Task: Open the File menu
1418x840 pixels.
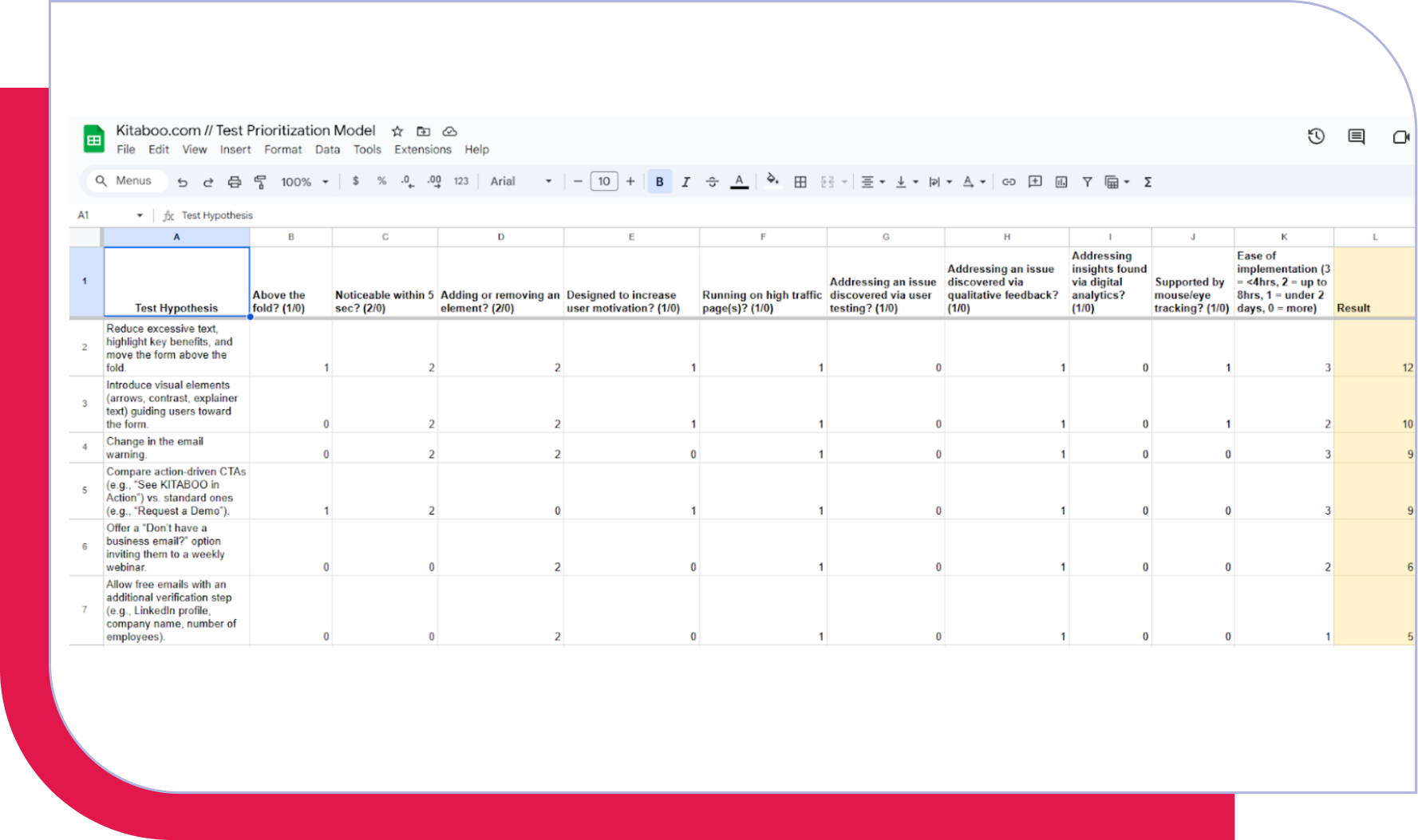Action: click(126, 149)
